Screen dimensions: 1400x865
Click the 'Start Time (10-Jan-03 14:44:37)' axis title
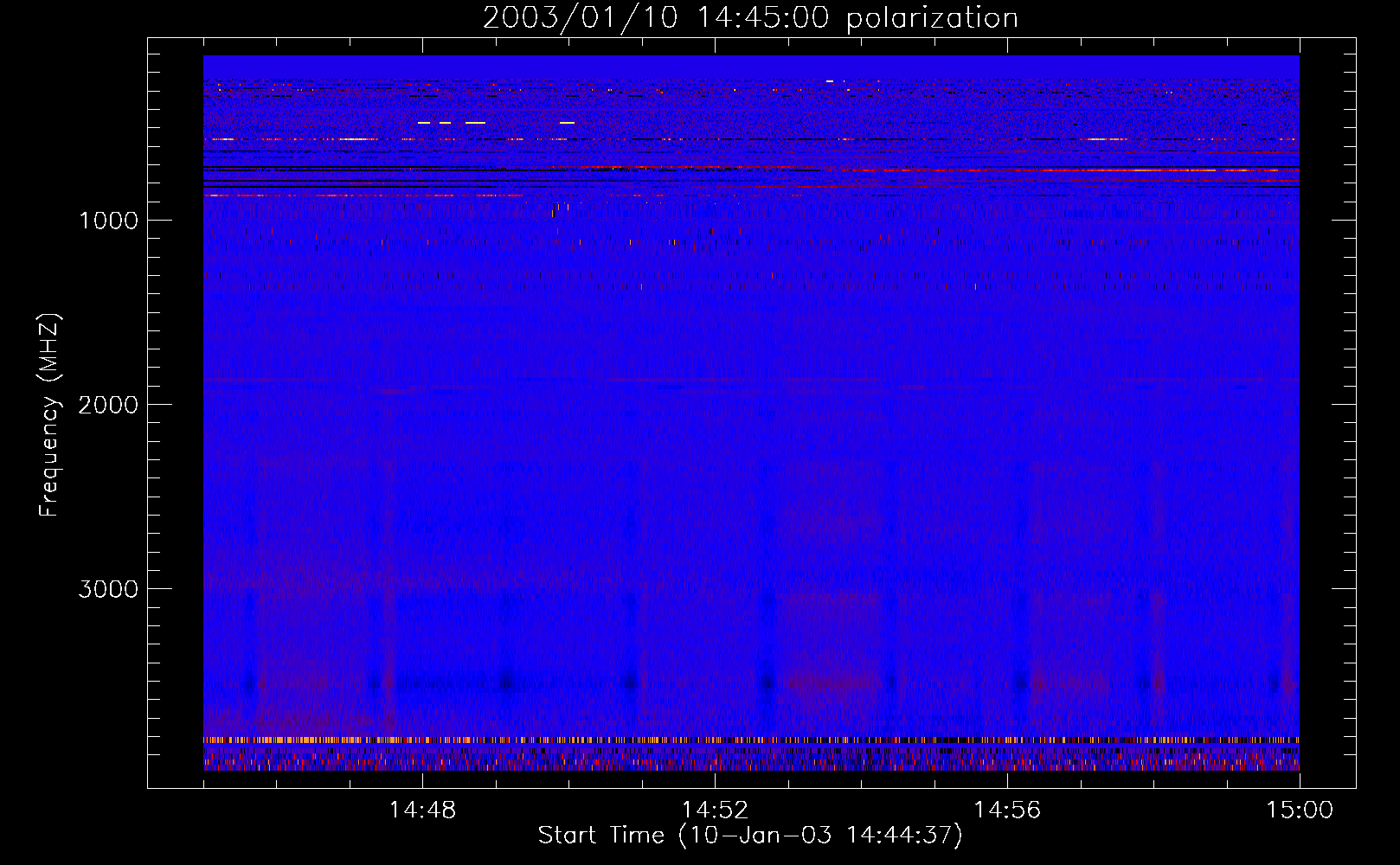(750, 836)
